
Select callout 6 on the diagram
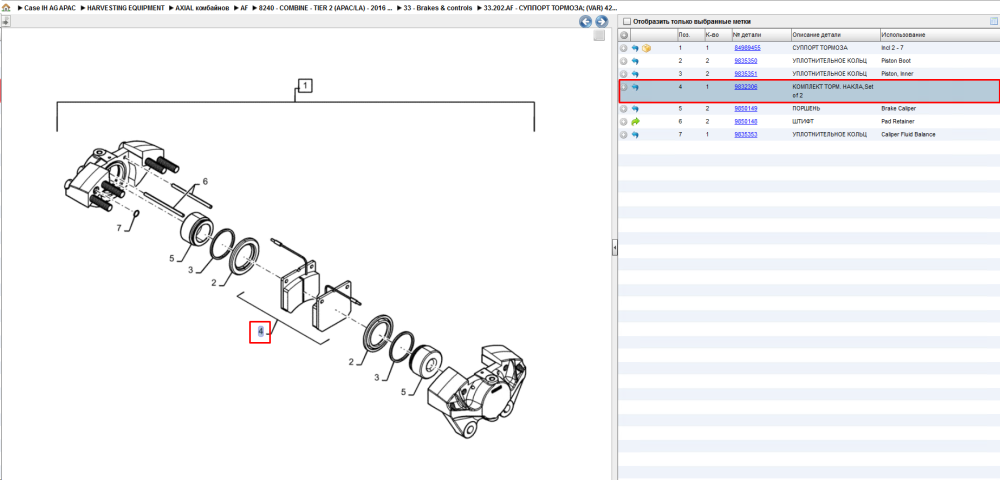[x=205, y=182]
